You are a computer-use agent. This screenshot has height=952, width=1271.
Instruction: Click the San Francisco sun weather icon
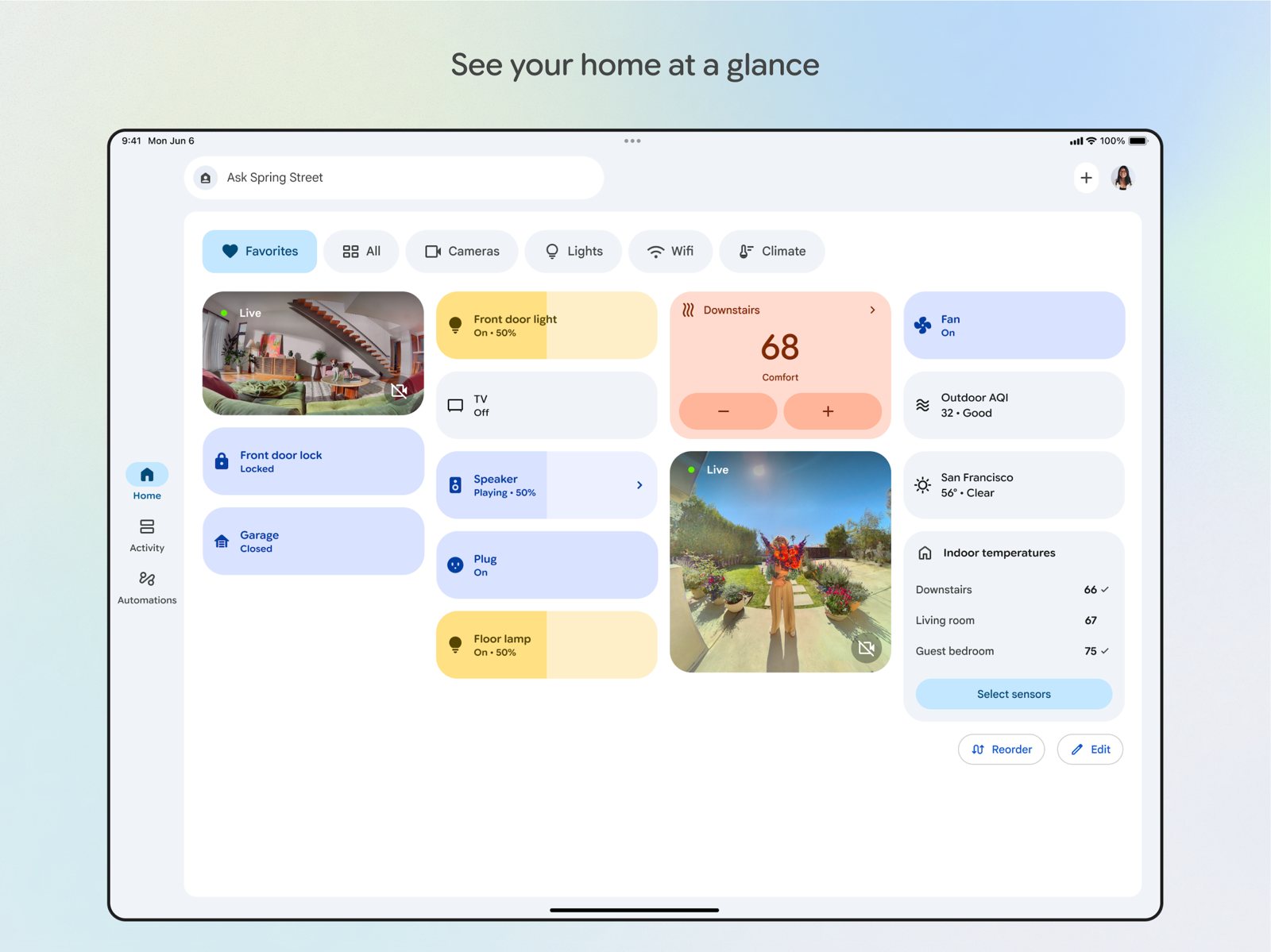922,485
